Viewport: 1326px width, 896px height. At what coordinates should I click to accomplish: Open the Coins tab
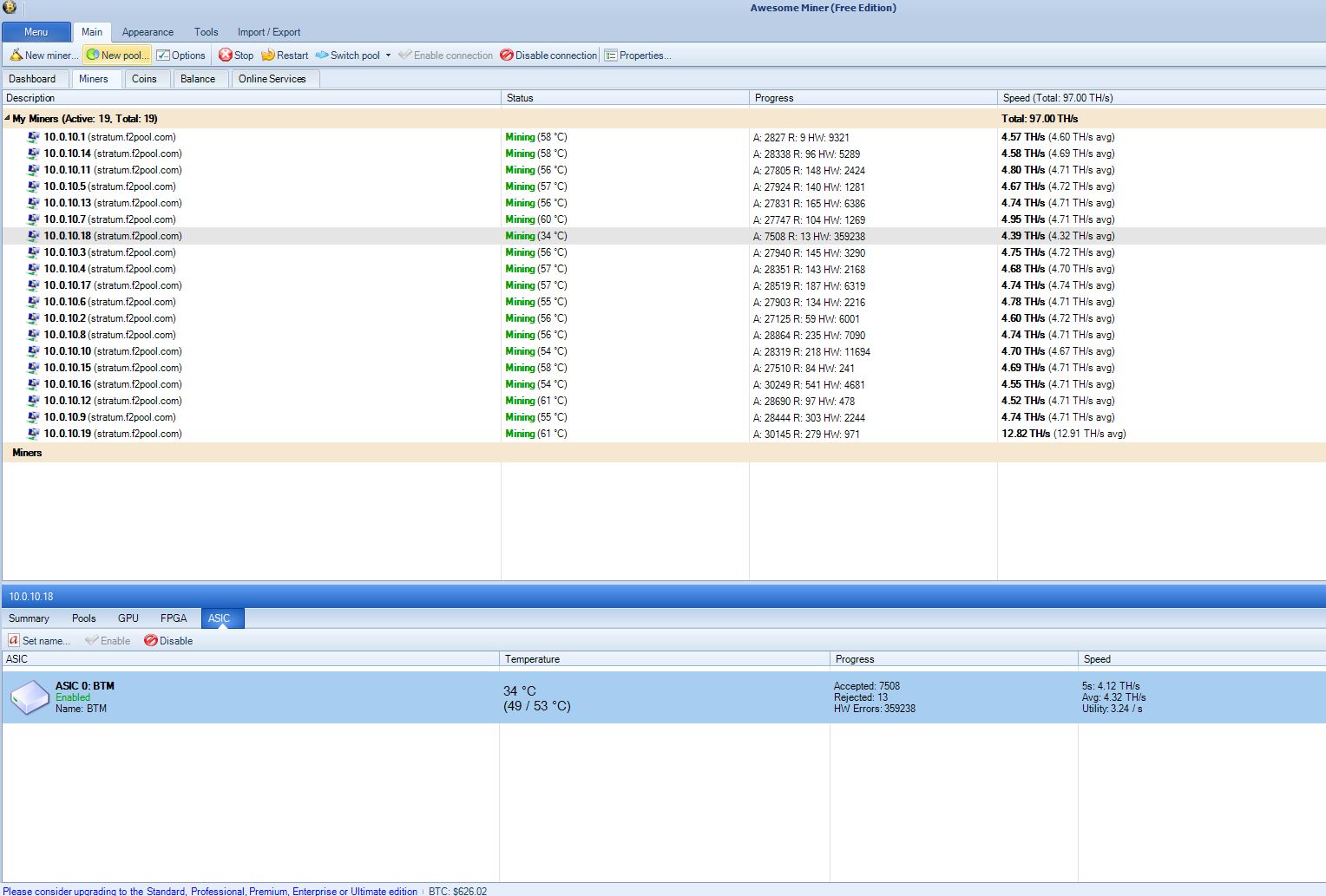click(144, 79)
